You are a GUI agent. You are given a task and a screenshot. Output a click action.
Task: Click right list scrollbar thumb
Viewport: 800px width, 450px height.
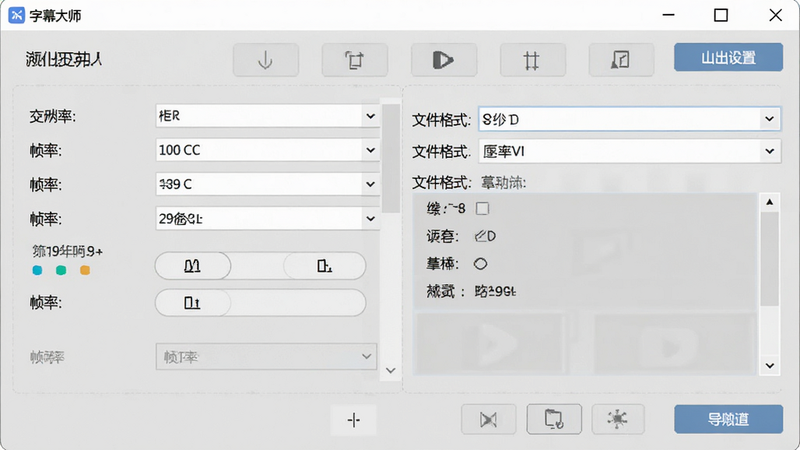coord(769,259)
